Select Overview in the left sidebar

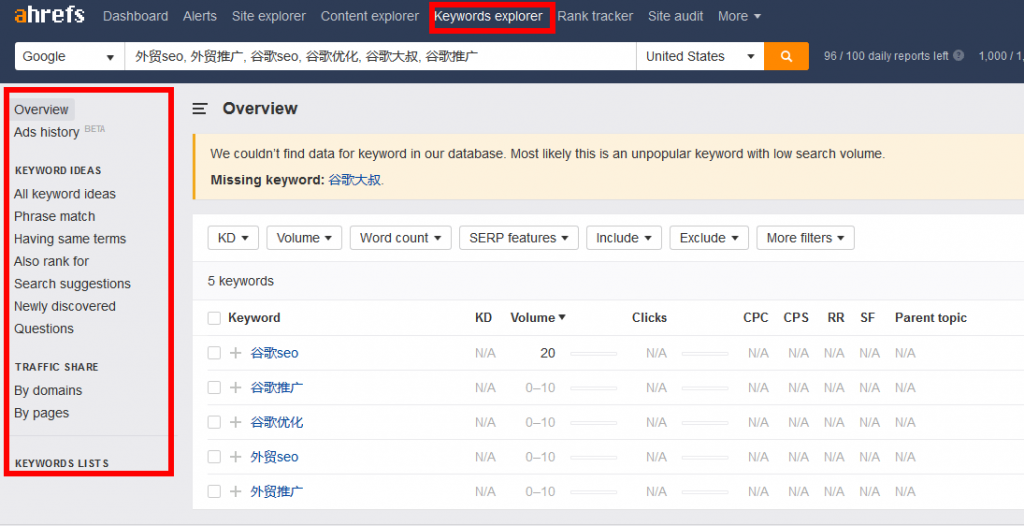(42, 109)
